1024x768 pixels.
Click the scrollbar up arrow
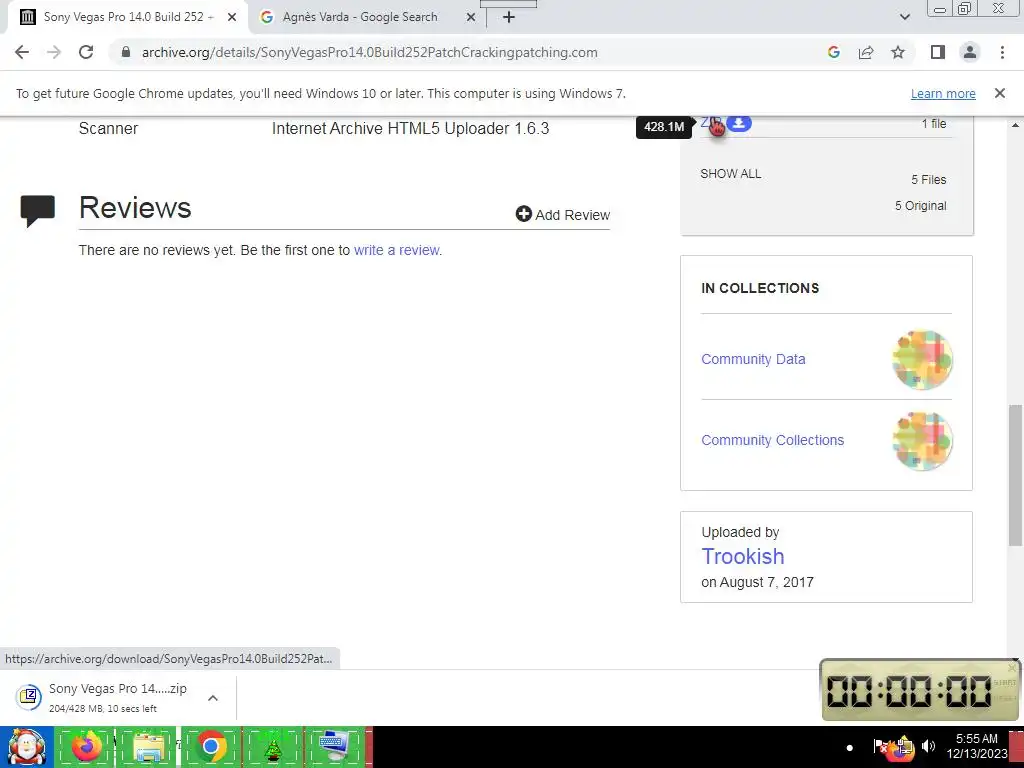click(x=1016, y=125)
